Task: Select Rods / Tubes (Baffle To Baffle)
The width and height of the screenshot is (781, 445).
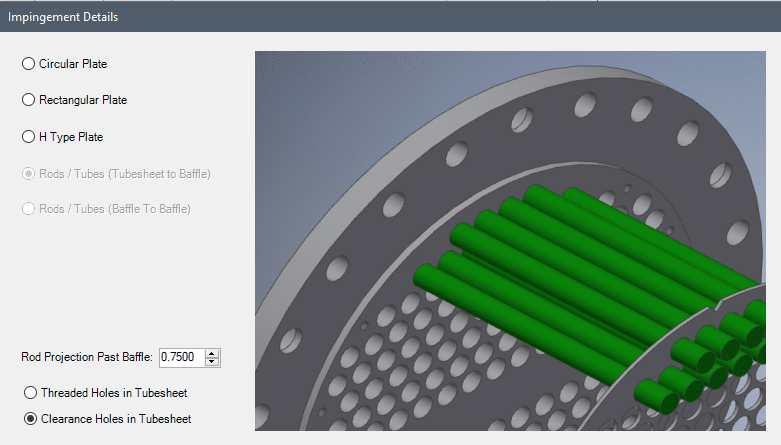Action: point(28,209)
